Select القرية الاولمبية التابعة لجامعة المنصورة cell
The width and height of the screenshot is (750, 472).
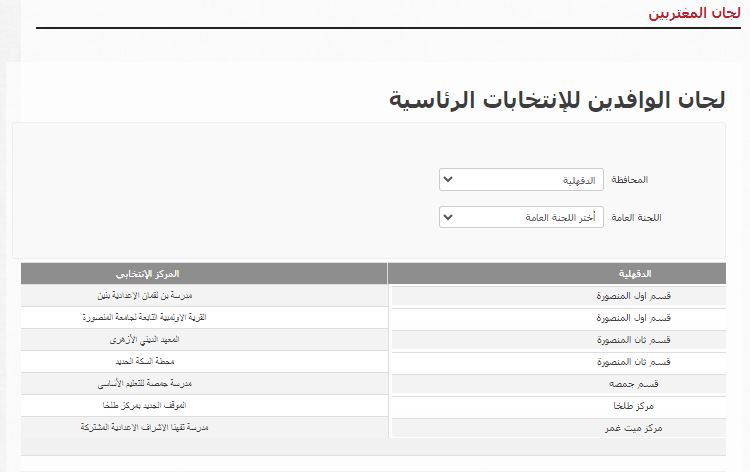click(x=204, y=318)
